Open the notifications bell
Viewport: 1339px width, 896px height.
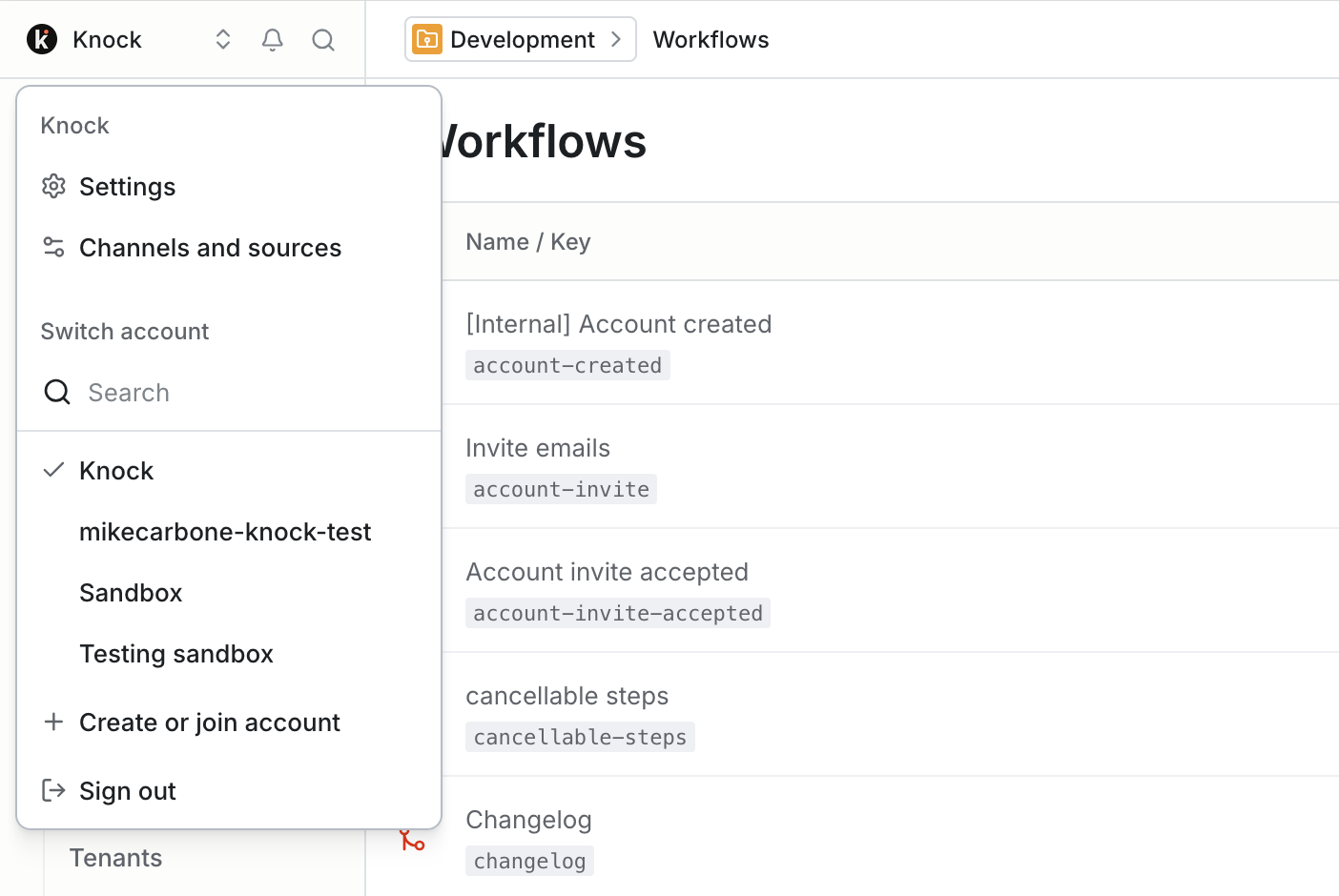pos(272,39)
